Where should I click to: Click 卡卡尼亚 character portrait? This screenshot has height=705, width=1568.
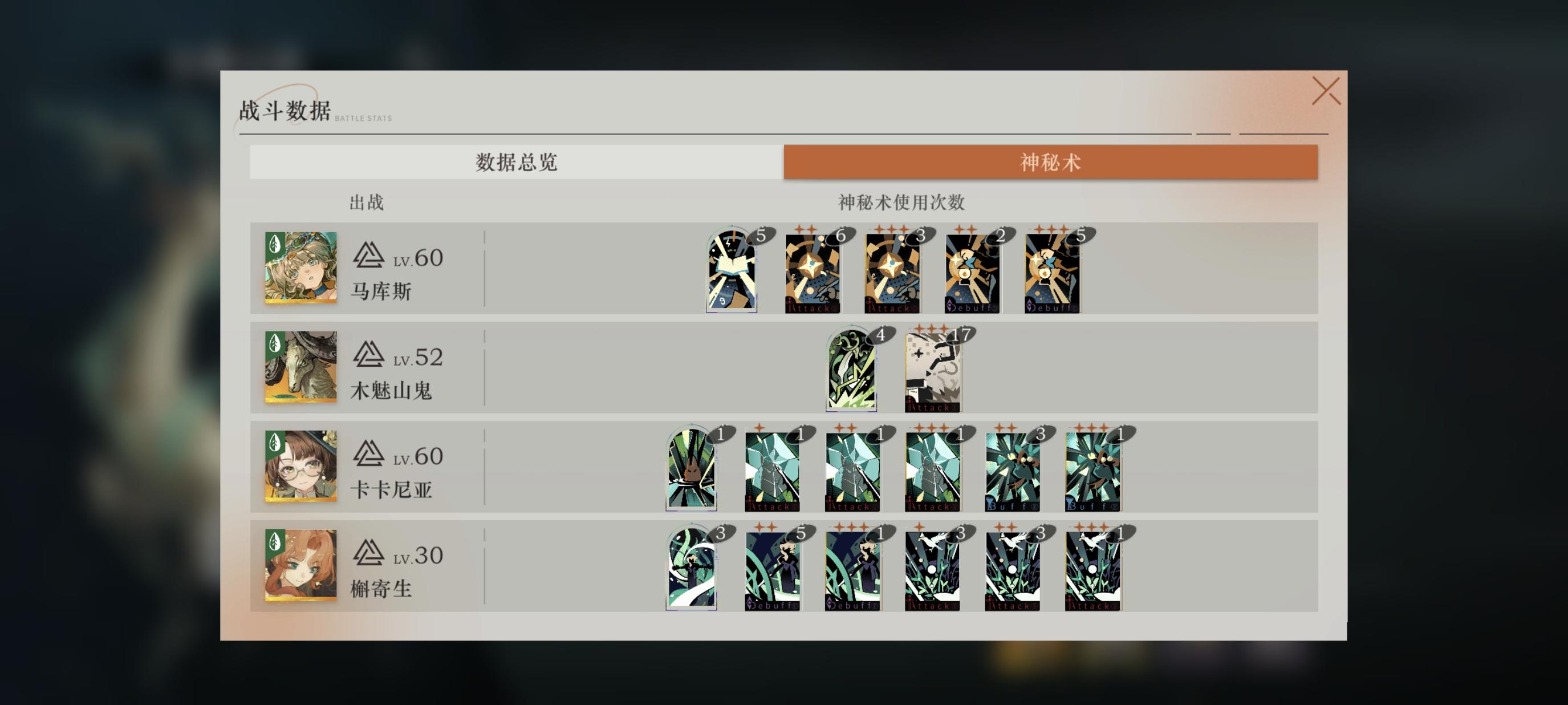[x=300, y=466]
